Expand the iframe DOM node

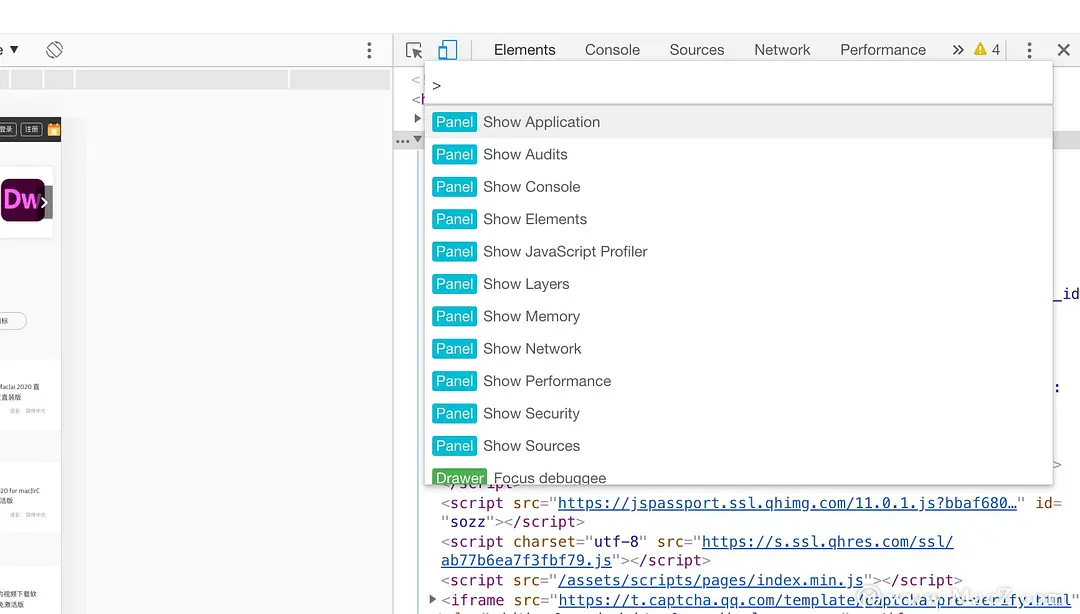[x=433, y=600]
